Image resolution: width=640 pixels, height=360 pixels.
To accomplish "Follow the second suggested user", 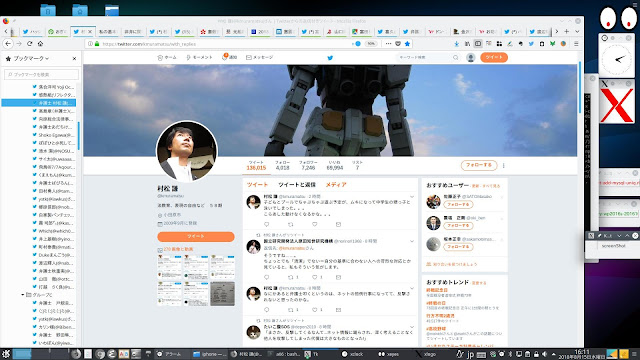I will pyautogui.click(x=458, y=226).
